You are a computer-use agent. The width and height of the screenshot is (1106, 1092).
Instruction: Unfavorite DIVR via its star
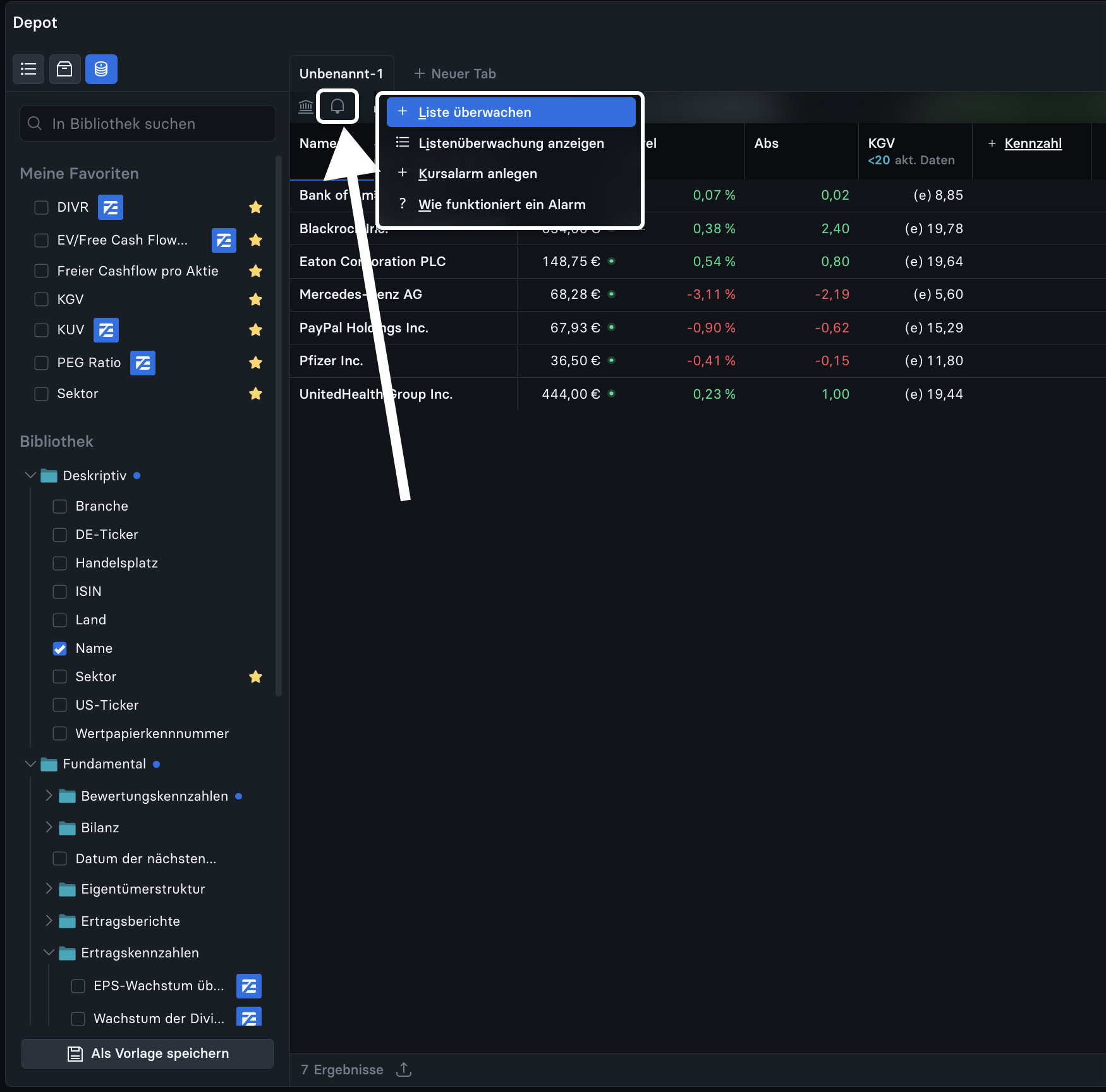point(255,207)
